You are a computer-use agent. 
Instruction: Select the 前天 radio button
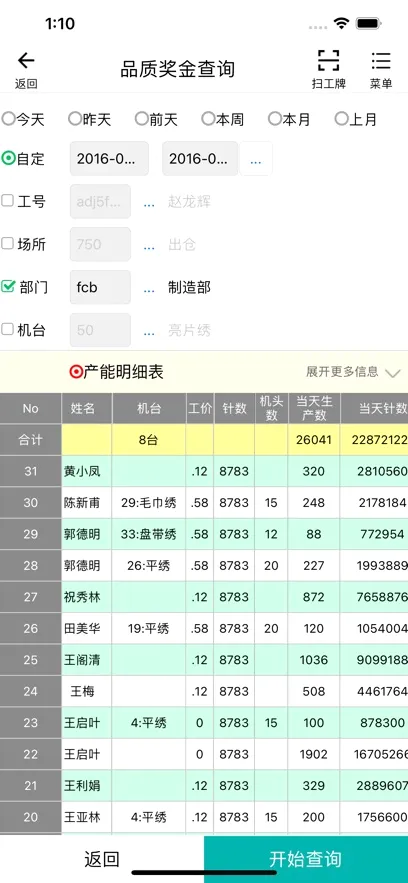[141, 119]
